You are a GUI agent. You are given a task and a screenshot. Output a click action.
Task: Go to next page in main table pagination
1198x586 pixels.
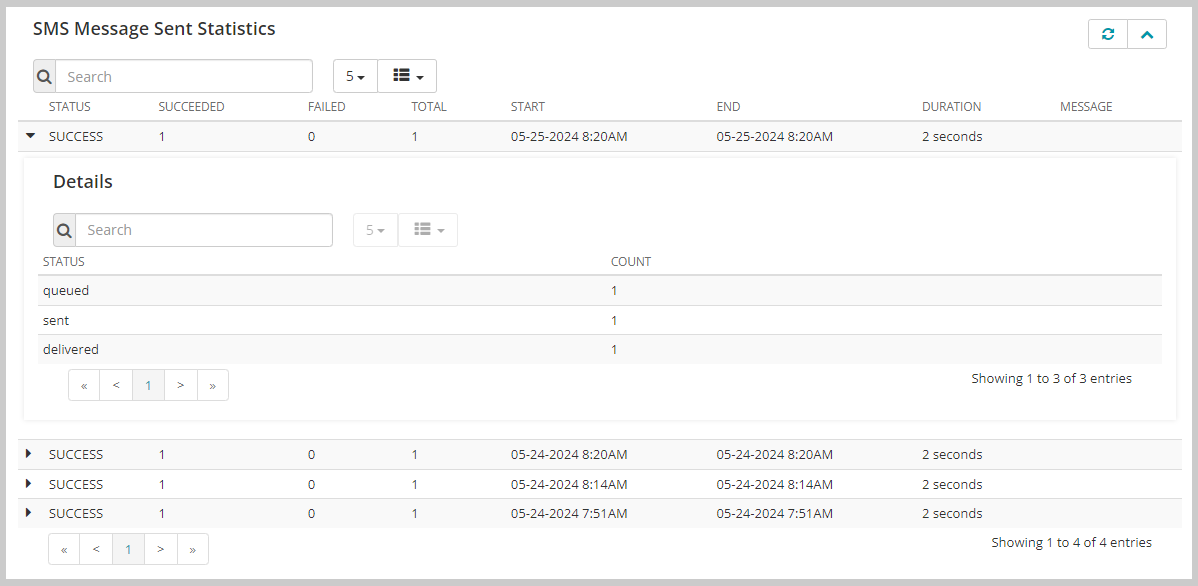(x=160, y=549)
